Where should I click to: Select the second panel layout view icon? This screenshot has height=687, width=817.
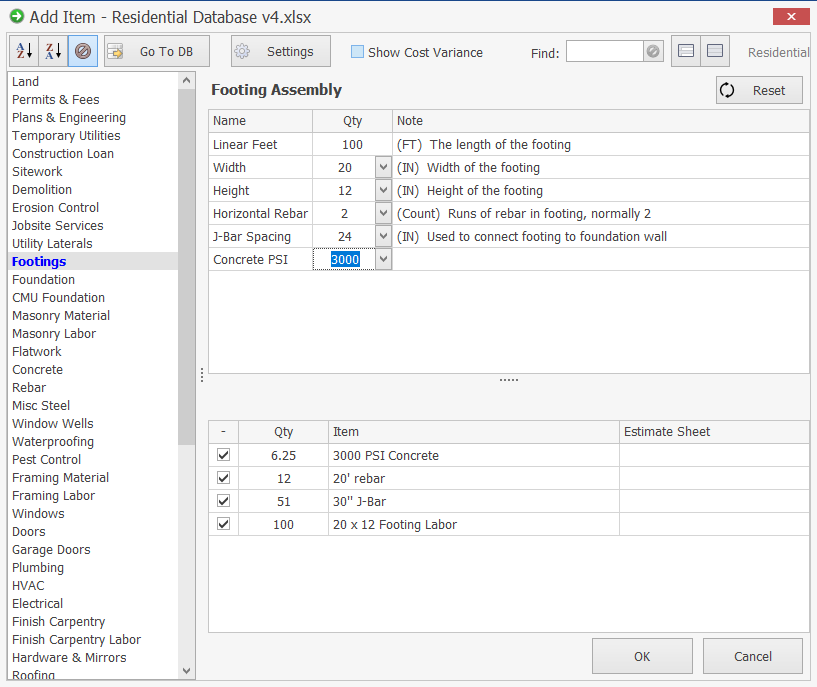click(x=715, y=51)
